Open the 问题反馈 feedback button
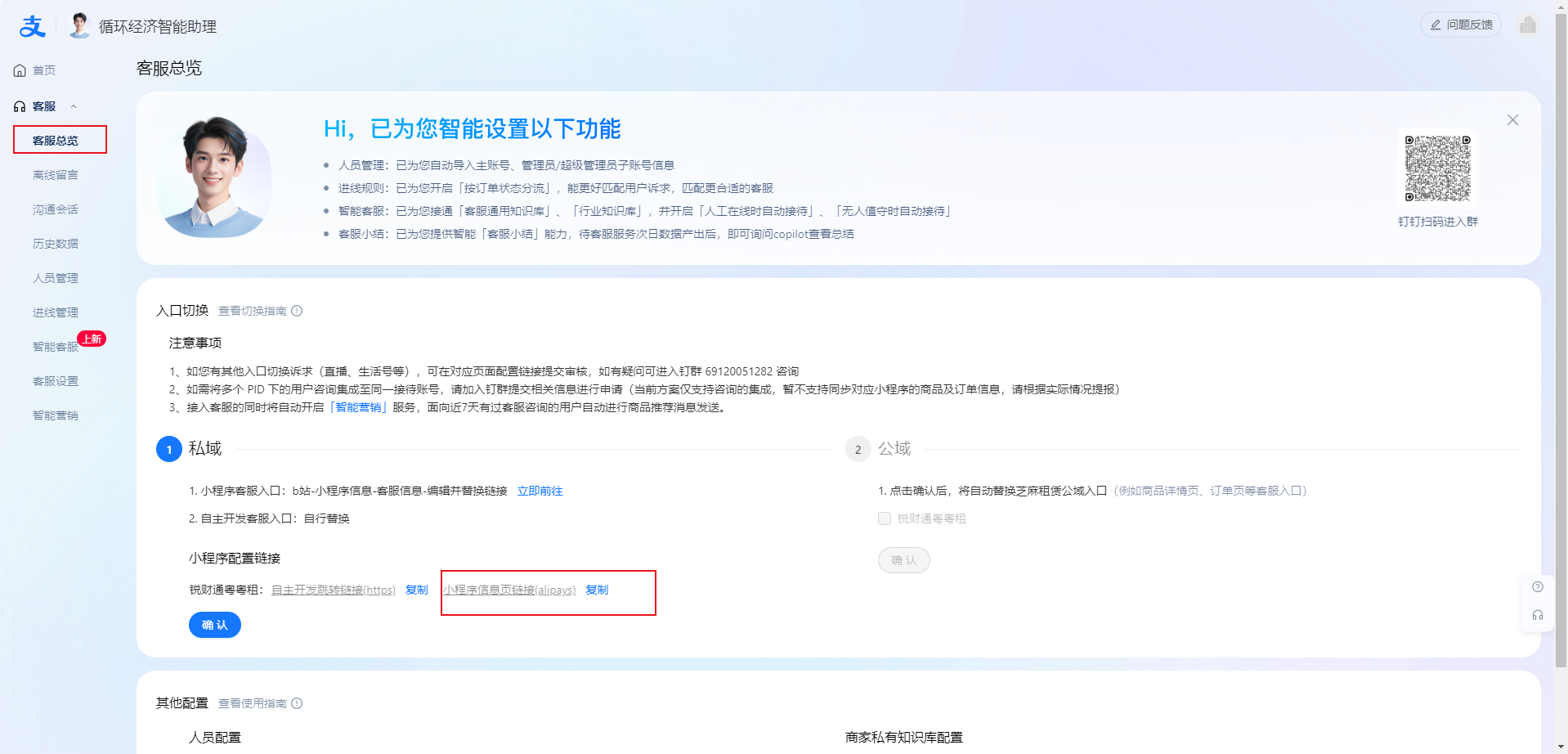This screenshot has height=754, width=1568. [1460, 25]
